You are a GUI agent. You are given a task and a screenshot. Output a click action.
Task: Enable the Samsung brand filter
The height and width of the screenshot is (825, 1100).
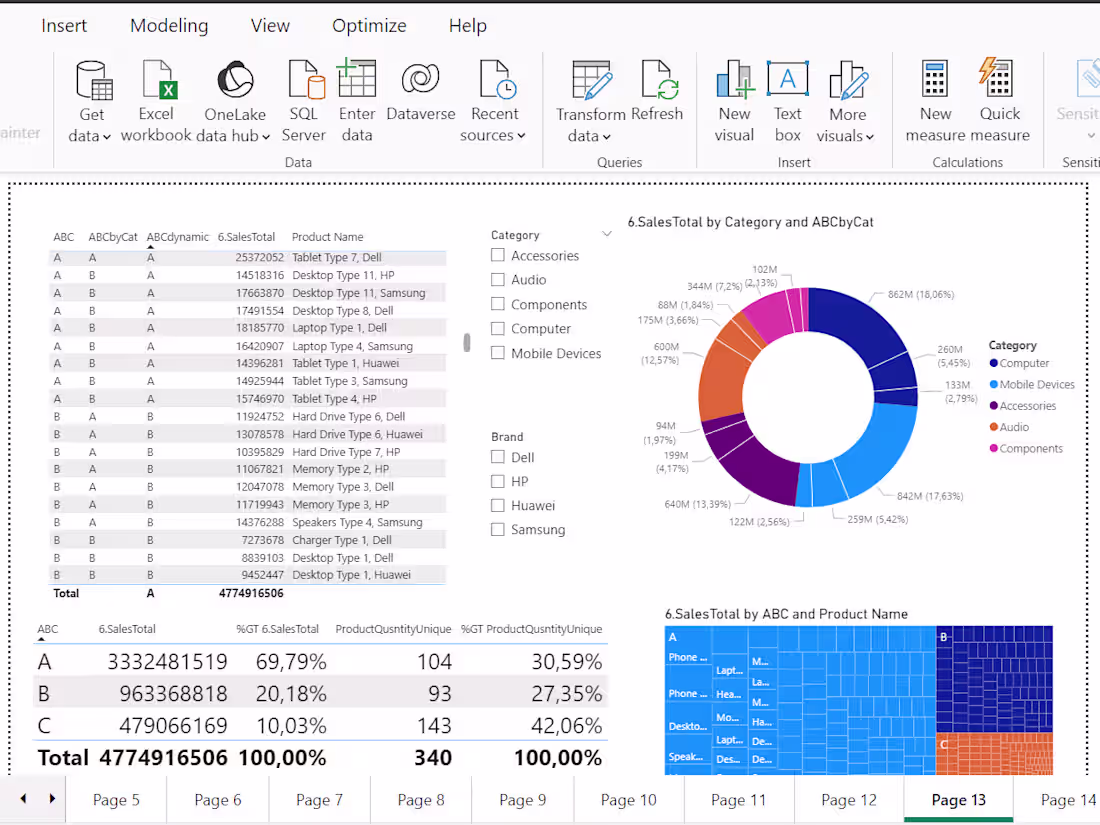497,529
